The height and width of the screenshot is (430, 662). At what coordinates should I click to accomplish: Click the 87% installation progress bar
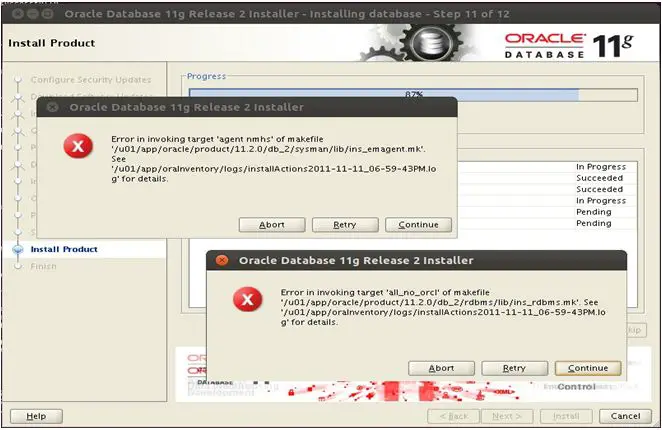pos(413,95)
